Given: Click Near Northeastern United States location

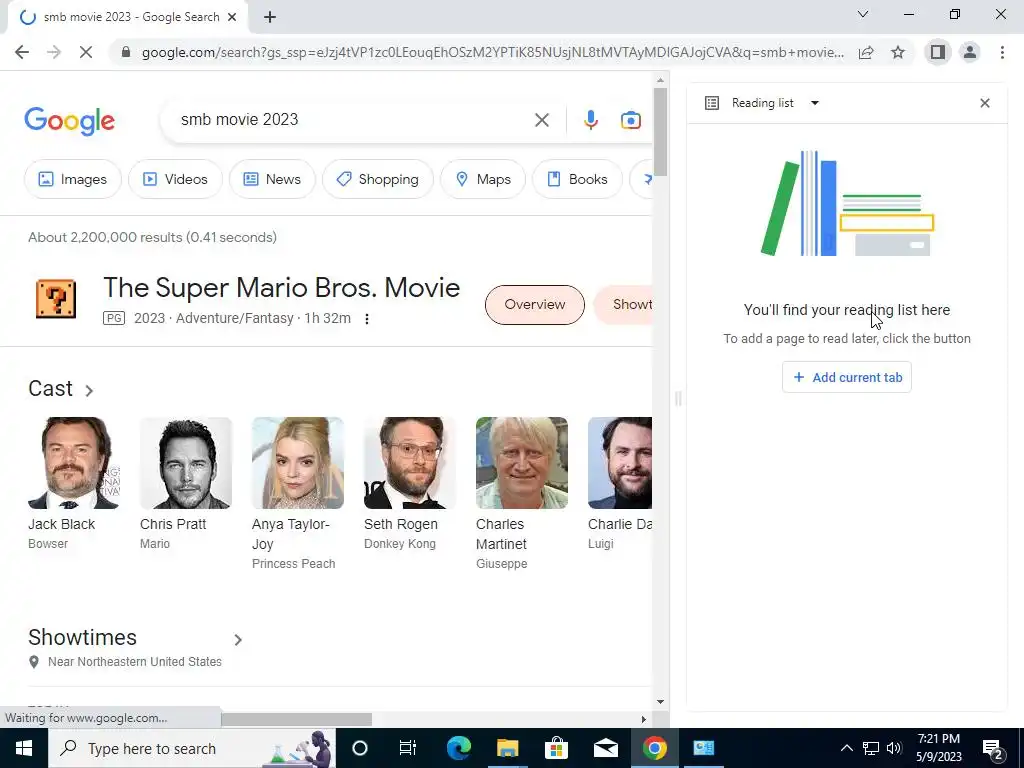Looking at the screenshot, I should click(x=135, y=662).
